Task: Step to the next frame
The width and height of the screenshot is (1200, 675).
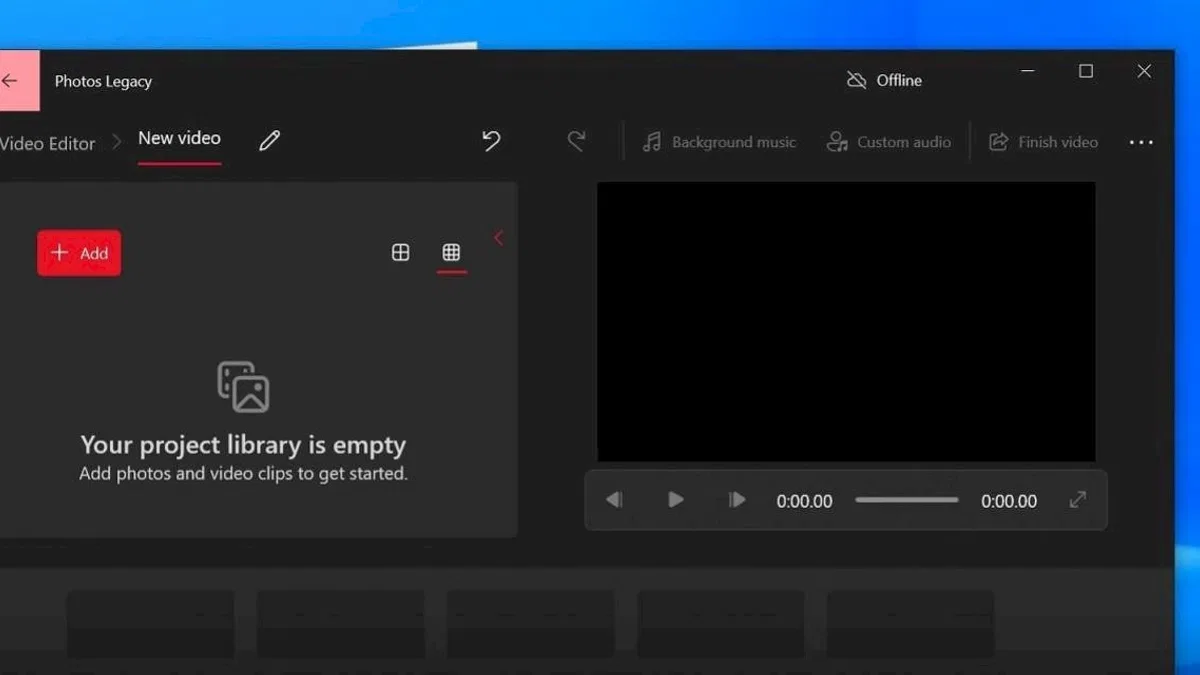Action: click(737, 500)
